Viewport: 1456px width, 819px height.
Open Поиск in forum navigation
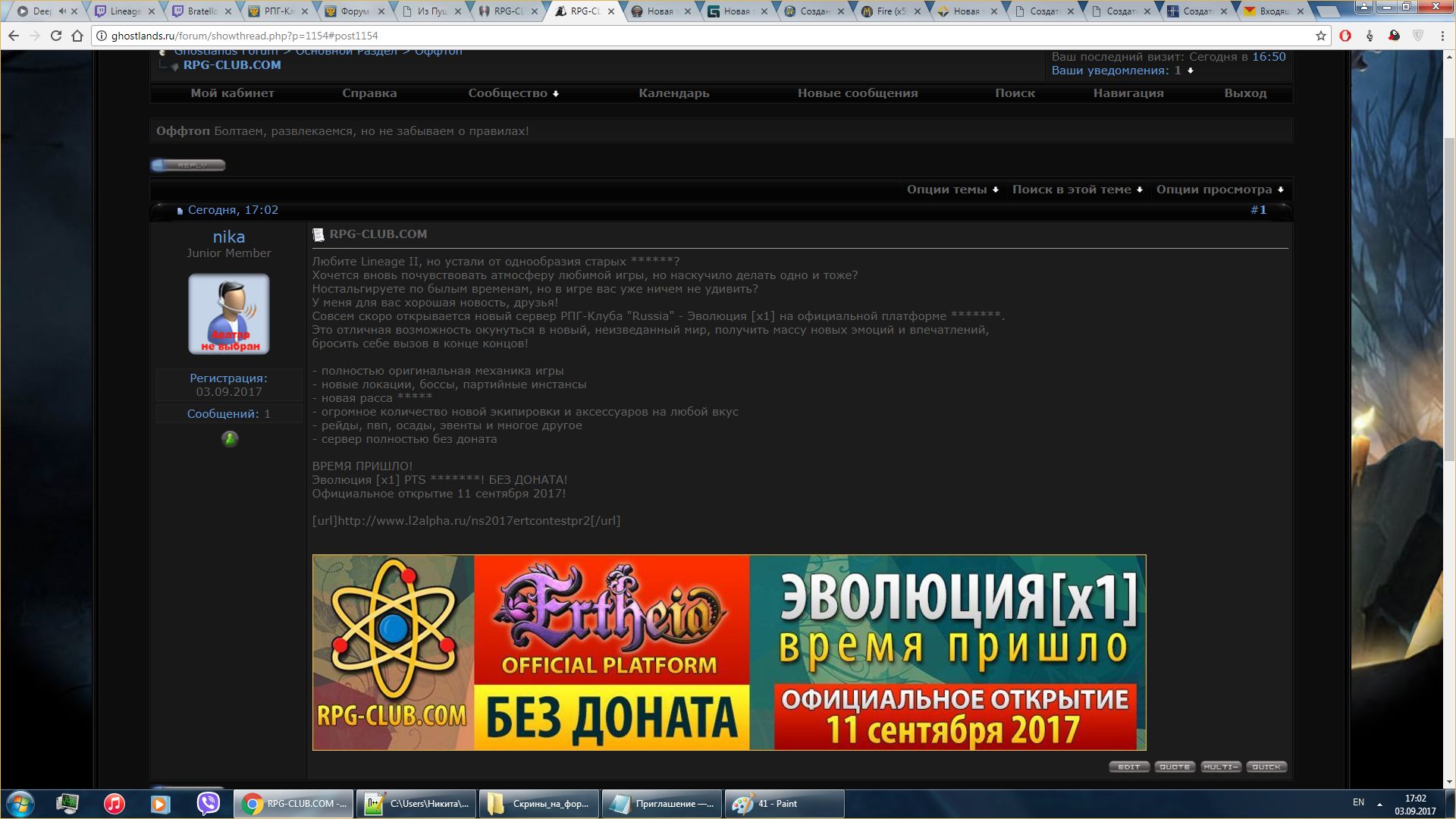tap(1015, 93)
